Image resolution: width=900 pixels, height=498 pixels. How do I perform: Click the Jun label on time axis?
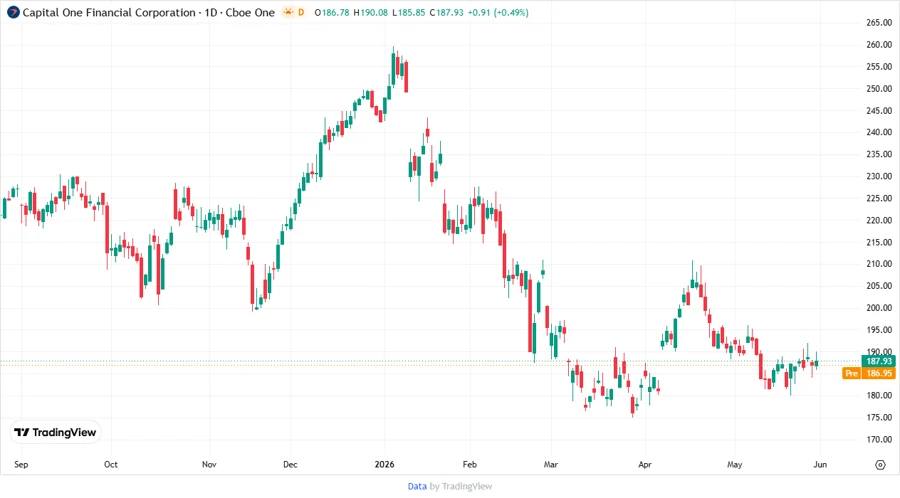pyautogui.click(x=820, y=464)
